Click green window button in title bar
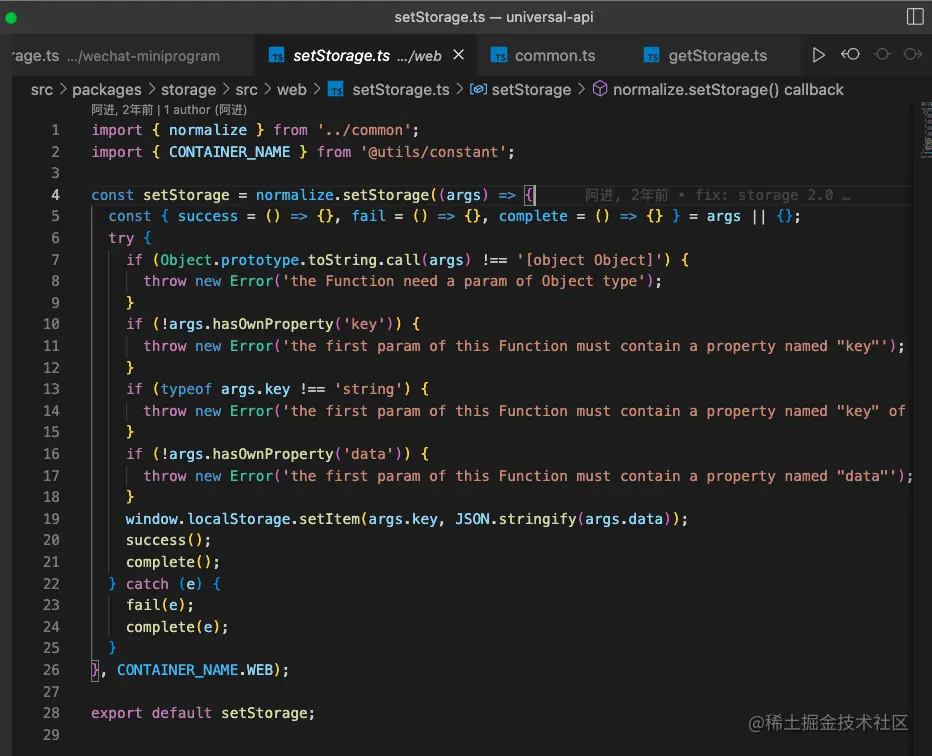Viewport: 932px width, 756px height. click(11, 18)
